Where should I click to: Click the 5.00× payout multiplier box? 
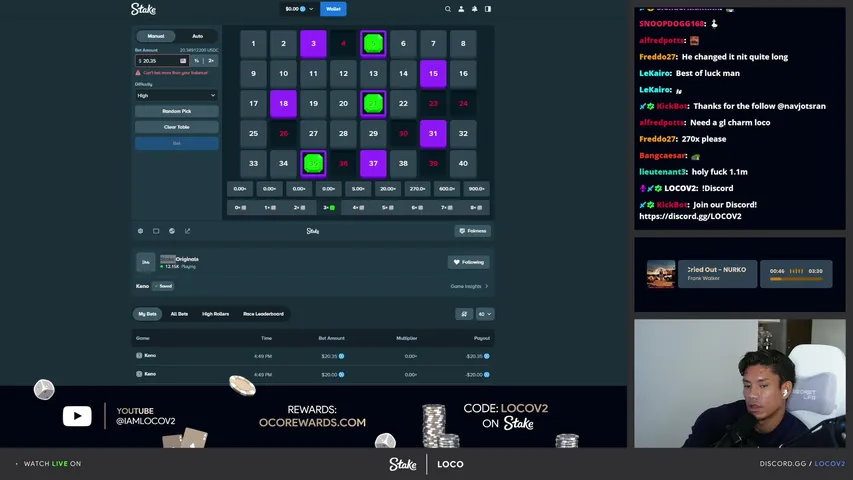(x=358, y=189)
